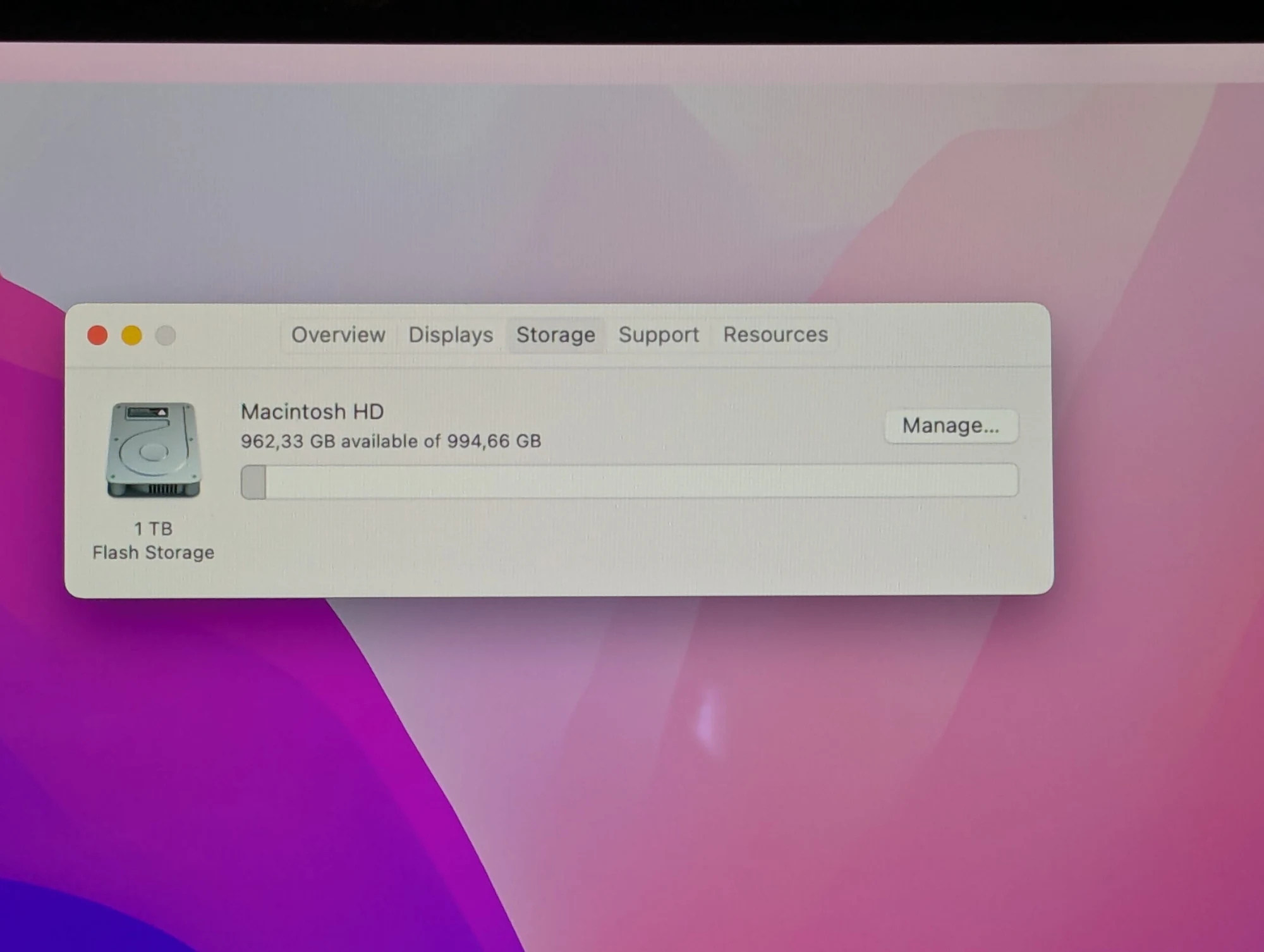Click the 'Flash Storage' label

tap(153, 552)
